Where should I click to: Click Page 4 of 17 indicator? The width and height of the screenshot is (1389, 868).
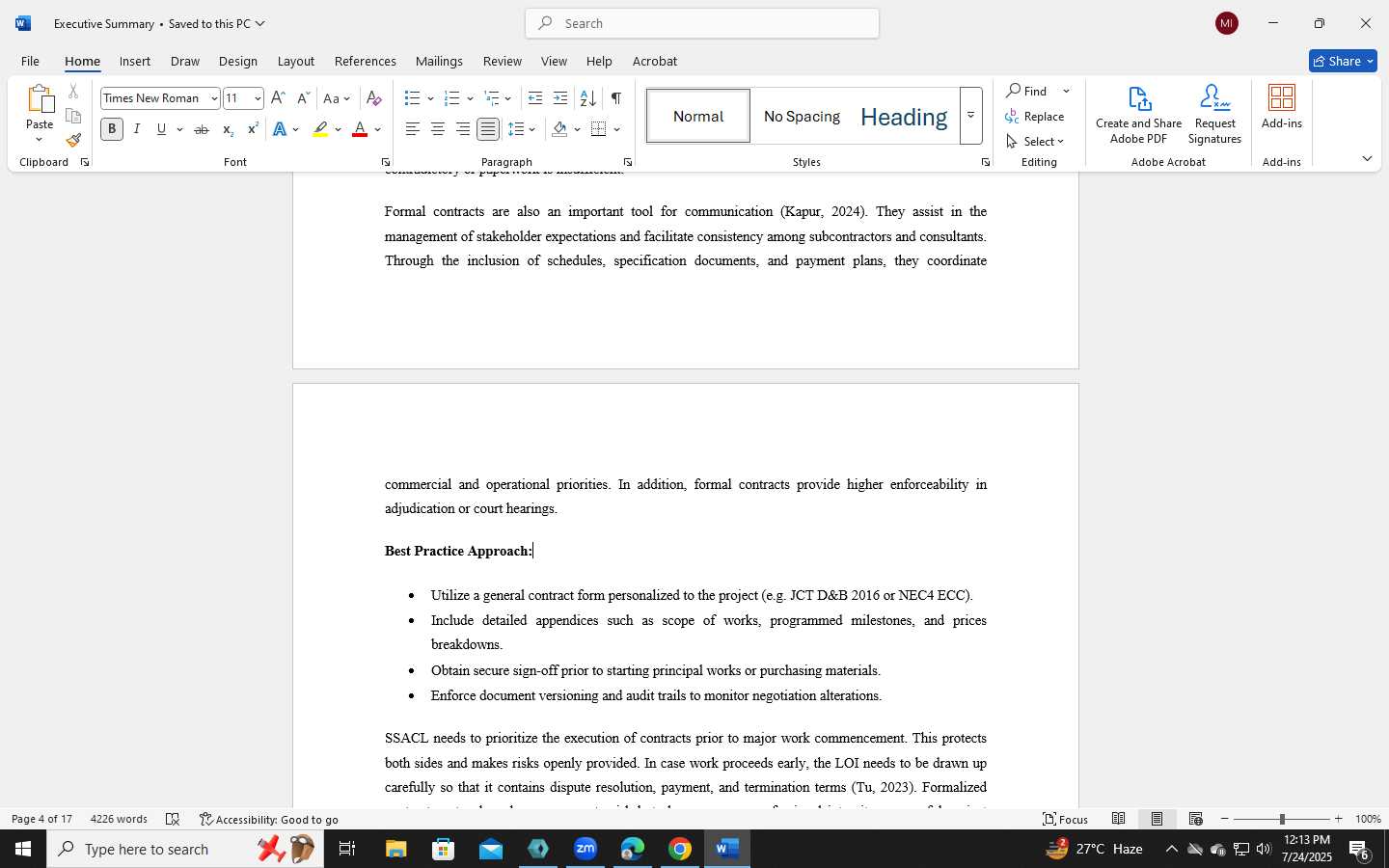point(41,819)
